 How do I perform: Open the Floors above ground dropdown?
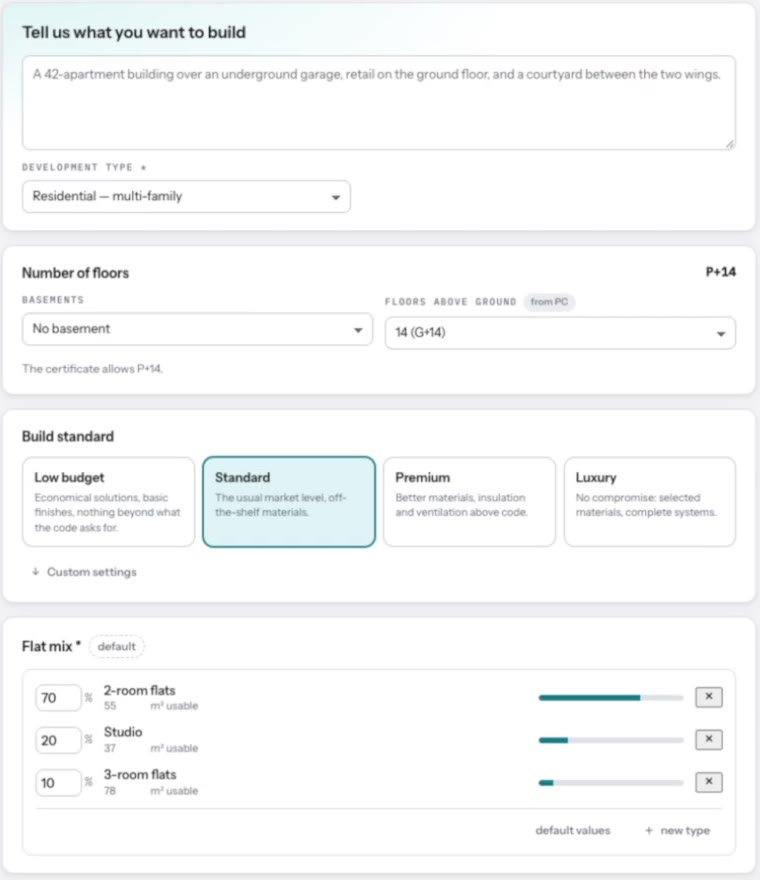(x=560, y=333)
